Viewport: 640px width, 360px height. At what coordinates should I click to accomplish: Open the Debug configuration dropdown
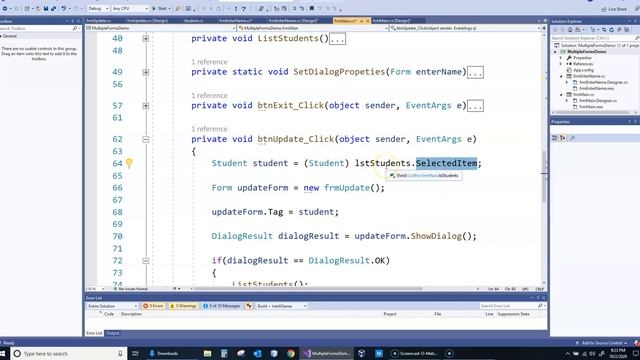(x=98, y=9)
